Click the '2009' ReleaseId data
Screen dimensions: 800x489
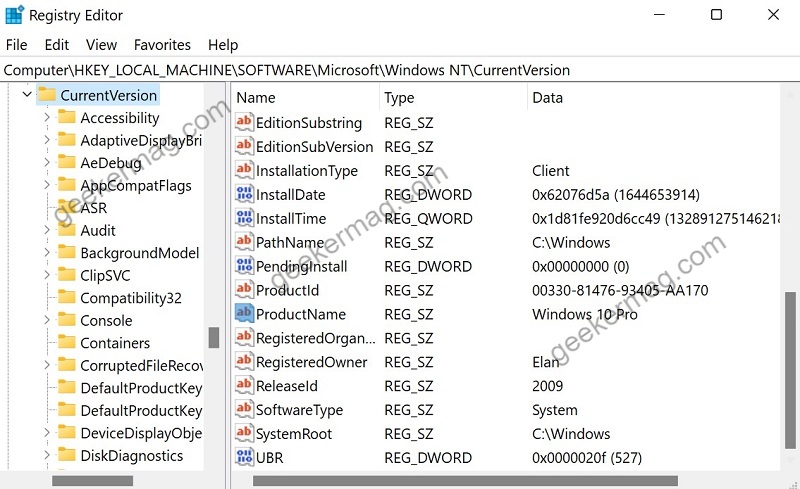[x=547, y=385]
